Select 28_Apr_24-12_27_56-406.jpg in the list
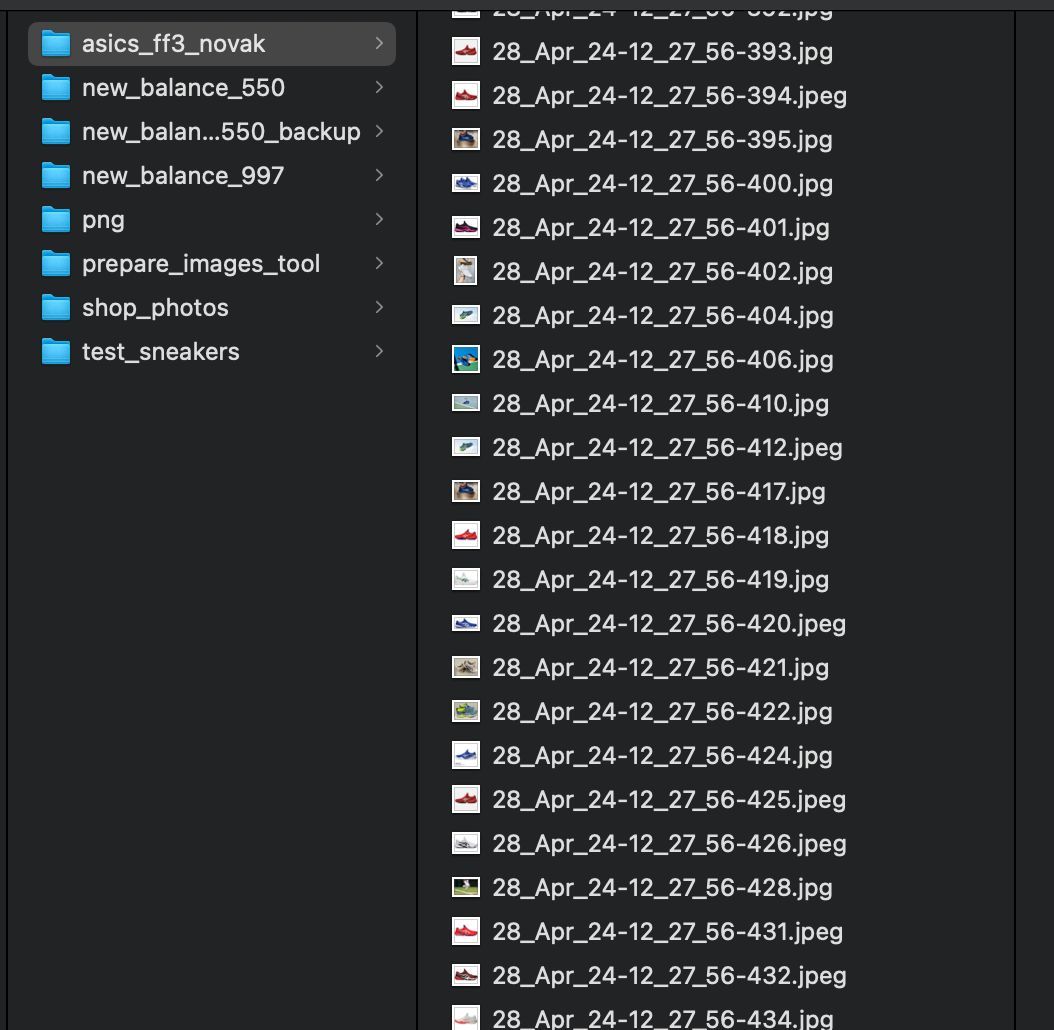This screenshot has width=1054, height=1030. pos(660,359)
